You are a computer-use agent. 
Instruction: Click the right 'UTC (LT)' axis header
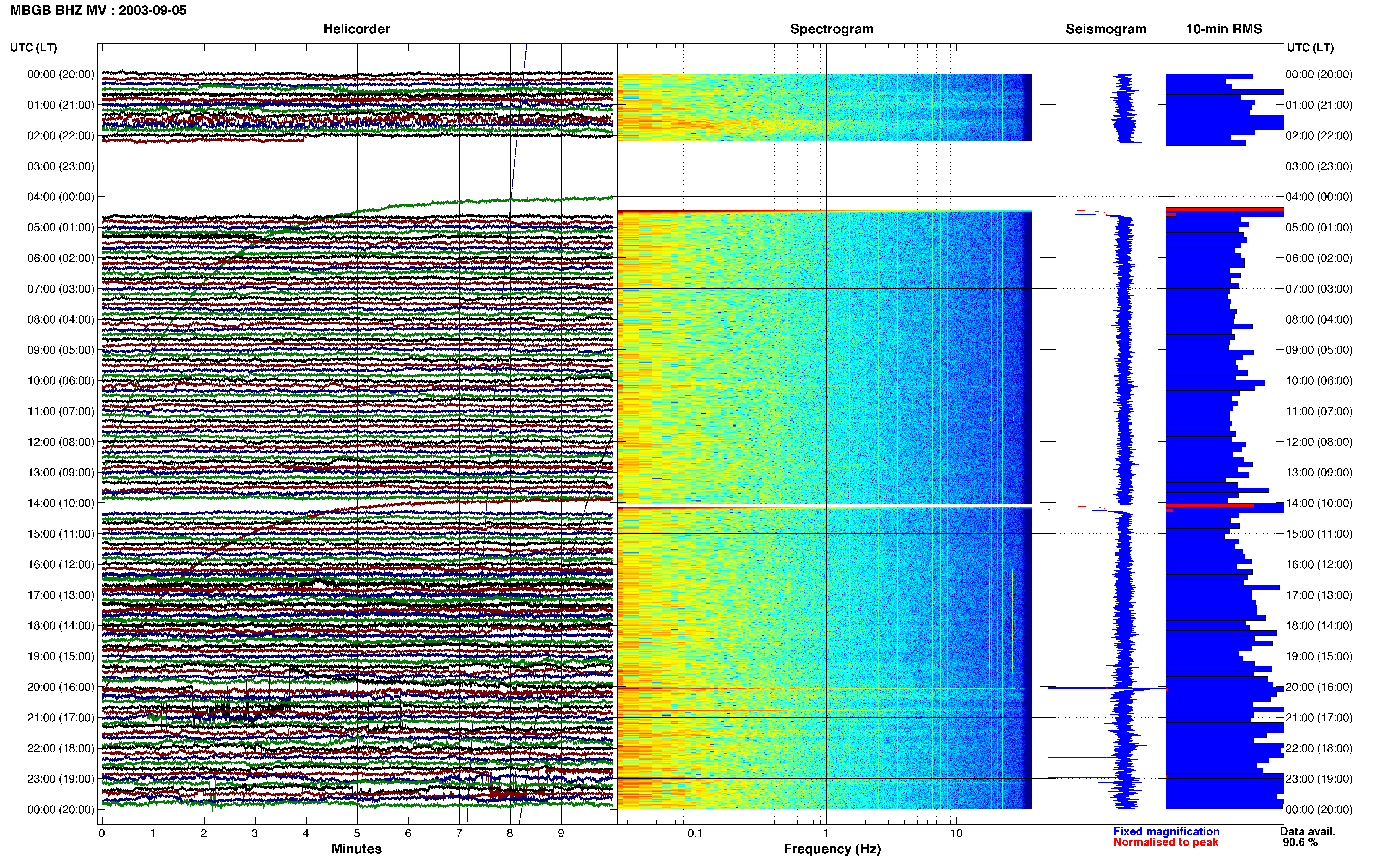point(1310,48)
